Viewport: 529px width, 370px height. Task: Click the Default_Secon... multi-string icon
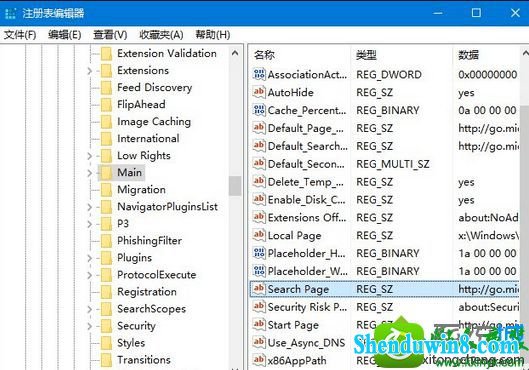(x=259, y=164)
